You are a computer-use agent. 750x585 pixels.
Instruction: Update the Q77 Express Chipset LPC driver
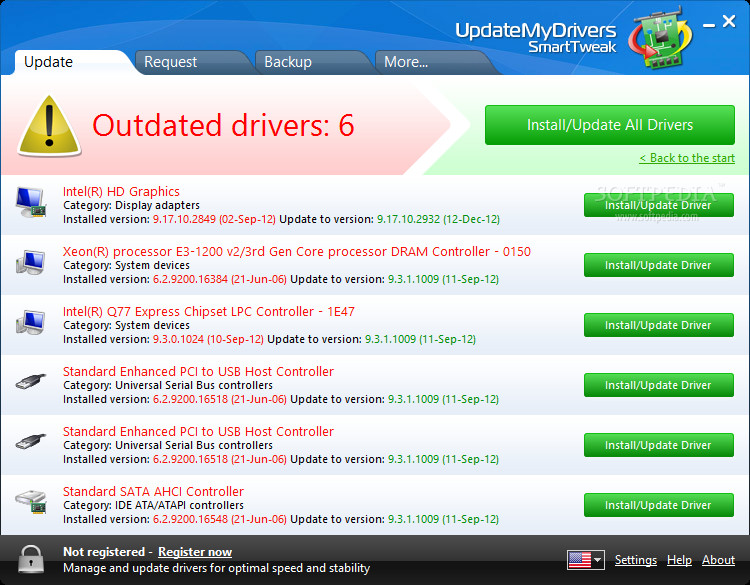(659, 325)
